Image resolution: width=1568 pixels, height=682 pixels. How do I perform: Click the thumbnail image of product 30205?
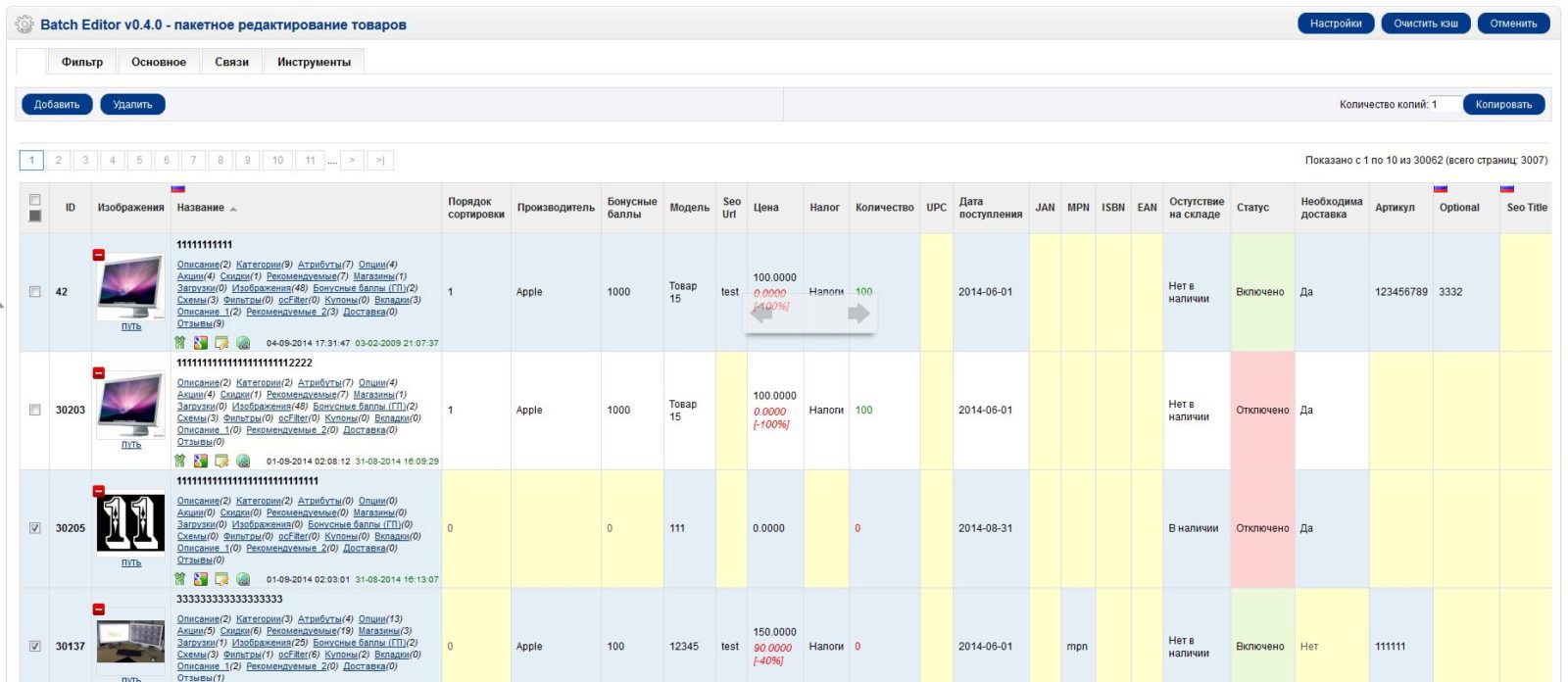130,523
